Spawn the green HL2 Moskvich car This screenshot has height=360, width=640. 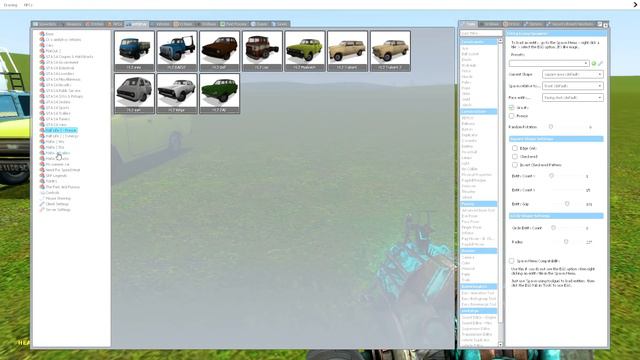(x=305, y=51)
